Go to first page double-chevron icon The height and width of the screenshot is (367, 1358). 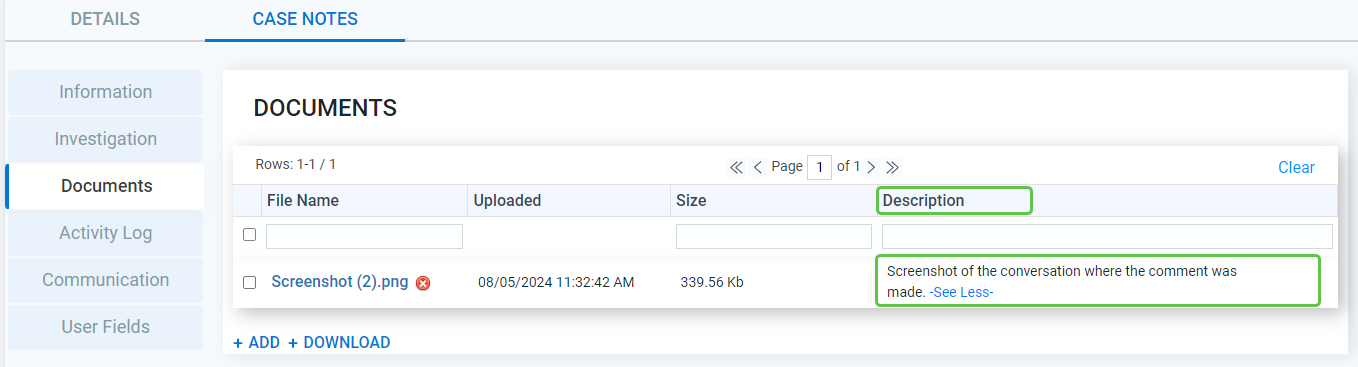[737, 167]
